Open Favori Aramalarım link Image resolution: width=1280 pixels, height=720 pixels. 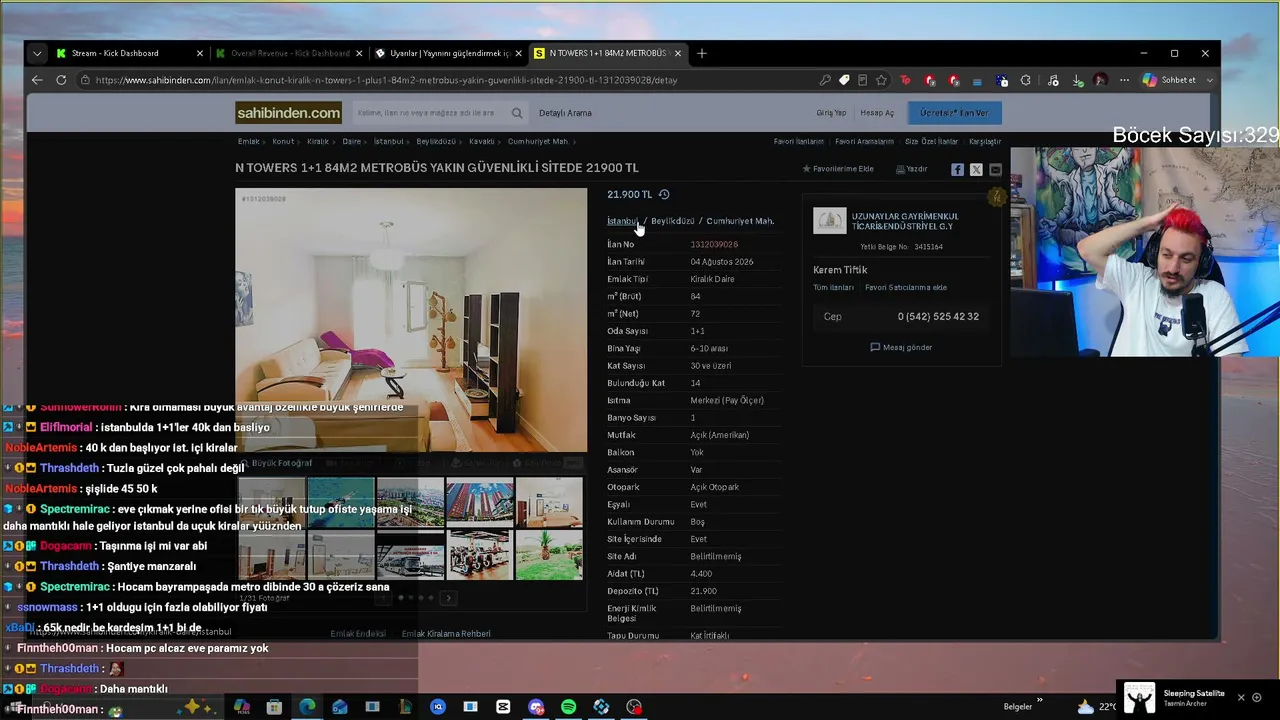coord(865,142)
